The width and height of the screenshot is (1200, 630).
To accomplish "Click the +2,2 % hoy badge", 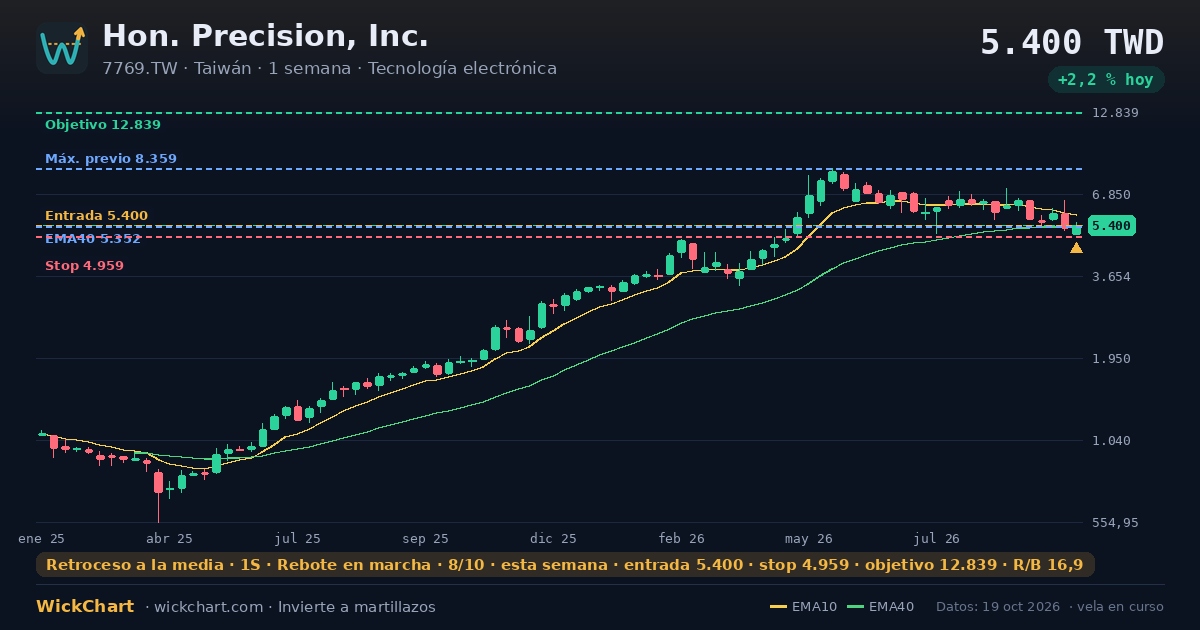I will click(x=1106, y=80).
